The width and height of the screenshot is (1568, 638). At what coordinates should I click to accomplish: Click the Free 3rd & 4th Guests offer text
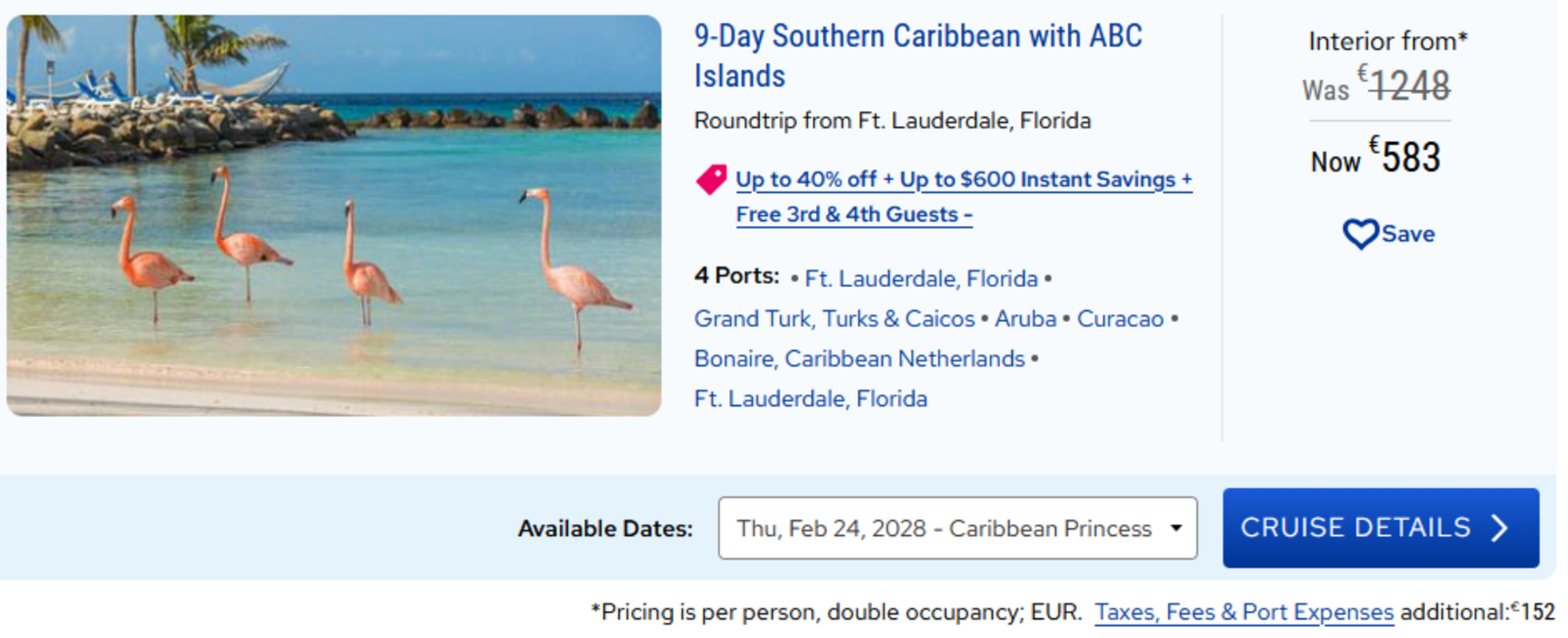coord(853,215)
